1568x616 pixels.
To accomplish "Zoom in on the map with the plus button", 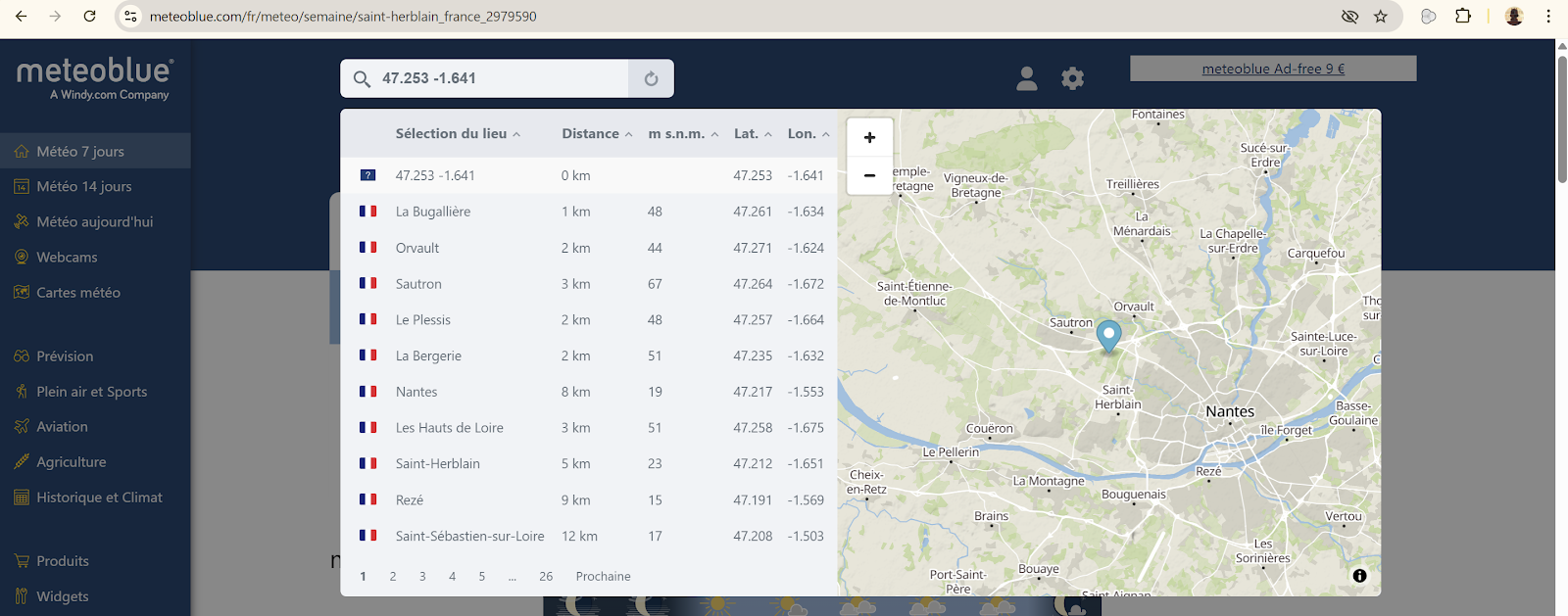I will 869,138.
